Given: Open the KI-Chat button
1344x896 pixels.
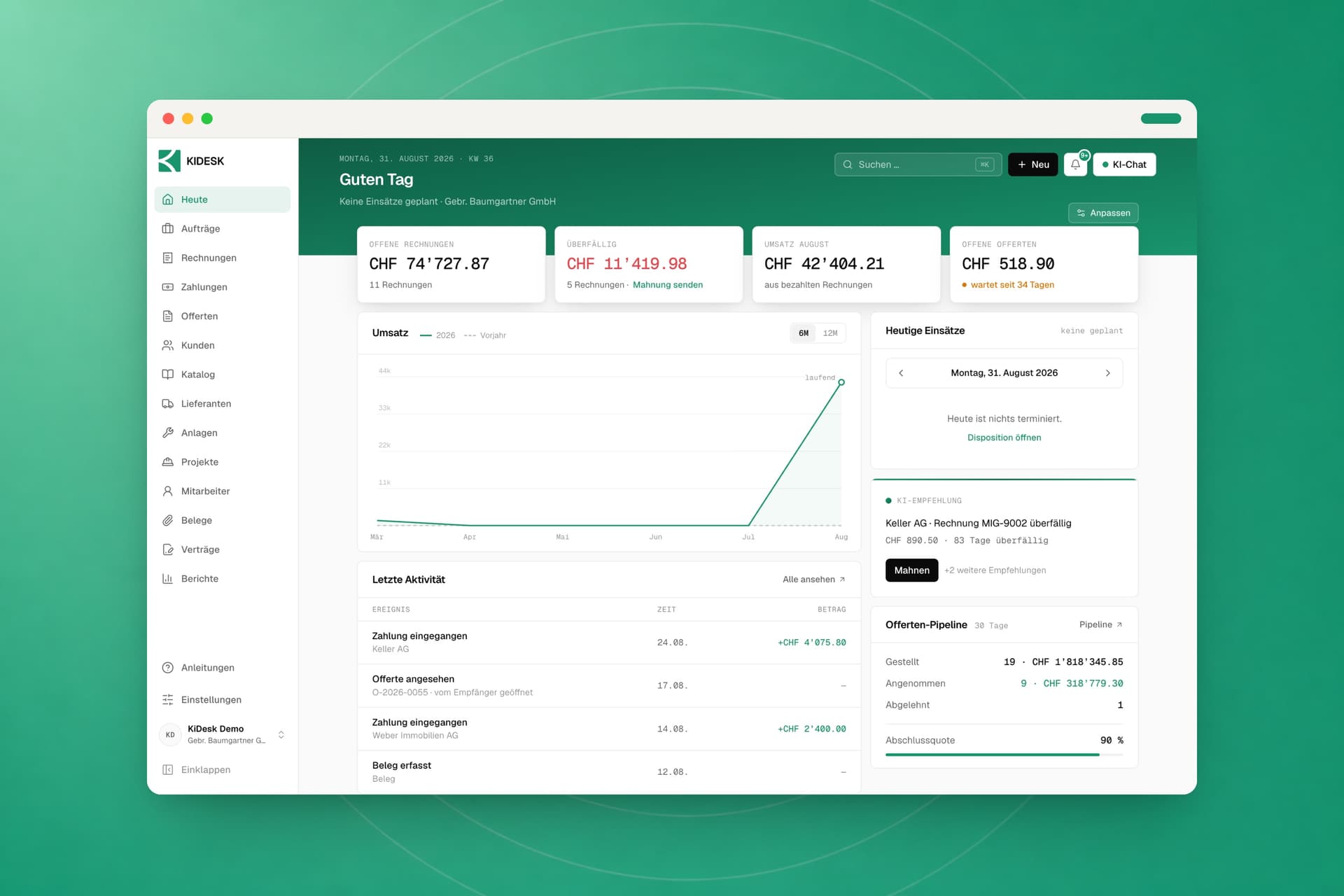Looking at the screenshot, I should (x=1124, y=164).
